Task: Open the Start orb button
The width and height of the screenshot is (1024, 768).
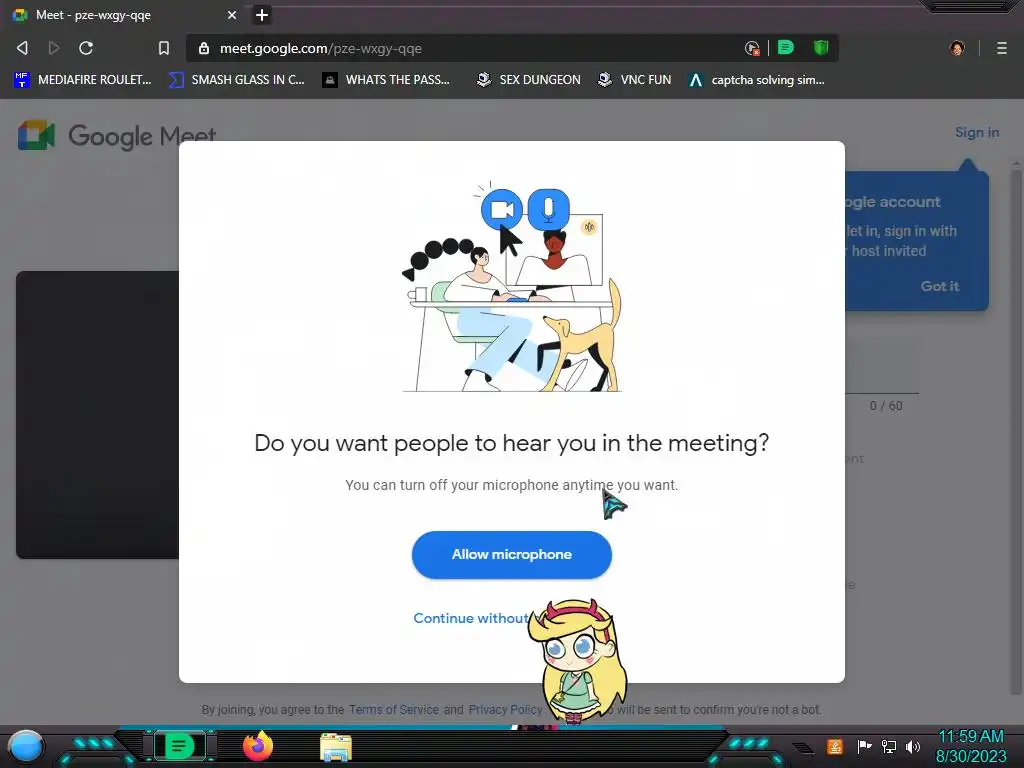Action: [25, 746]
